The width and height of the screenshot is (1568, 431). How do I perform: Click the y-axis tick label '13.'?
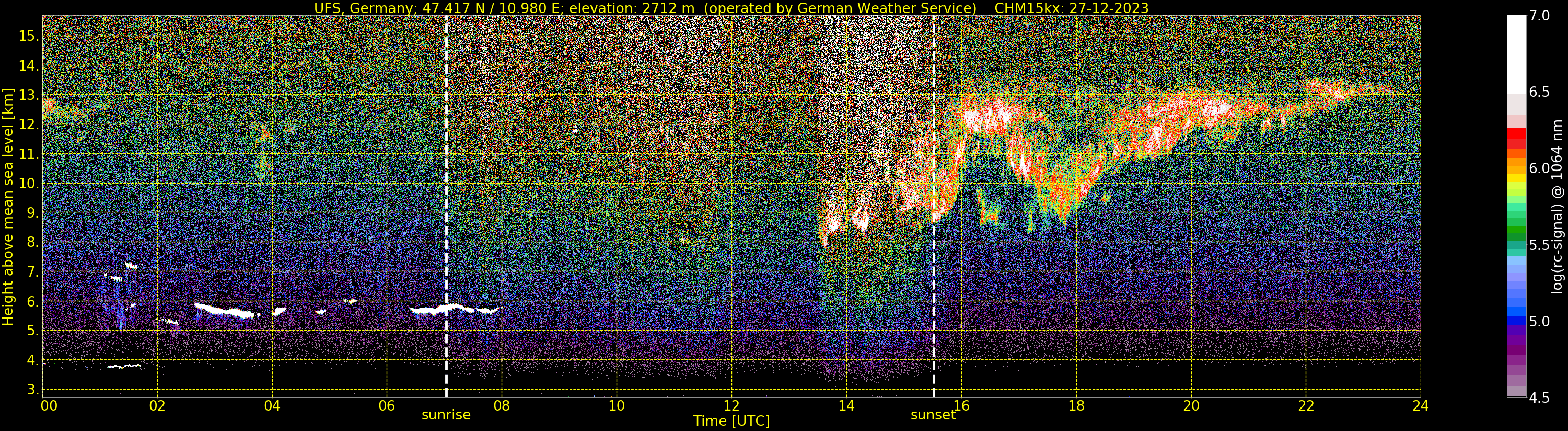(x=29, y=95)
